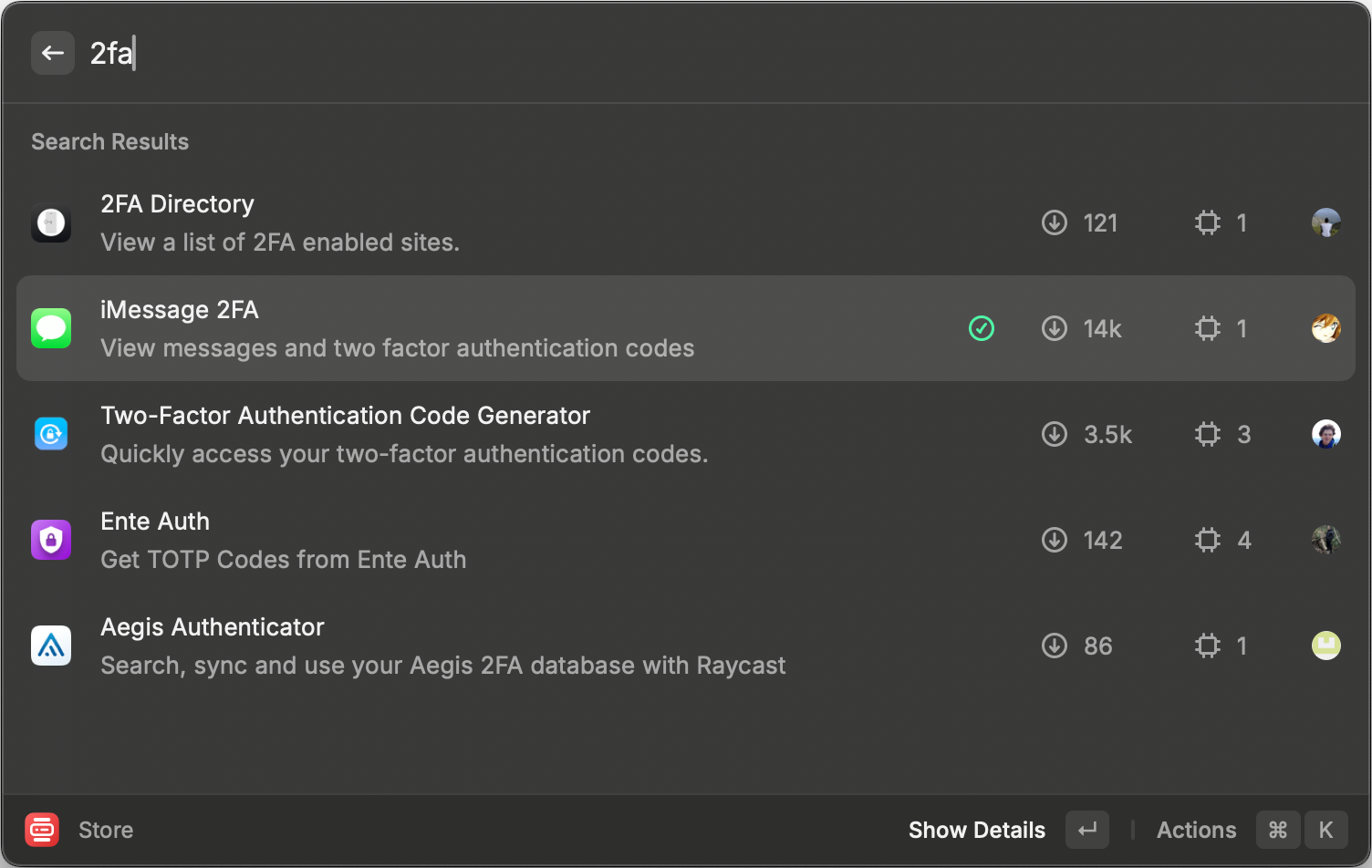Viewport: 1372px width, 868px height.
Task: Click download icon in Ente Auth row
Action: [1055, 540]
